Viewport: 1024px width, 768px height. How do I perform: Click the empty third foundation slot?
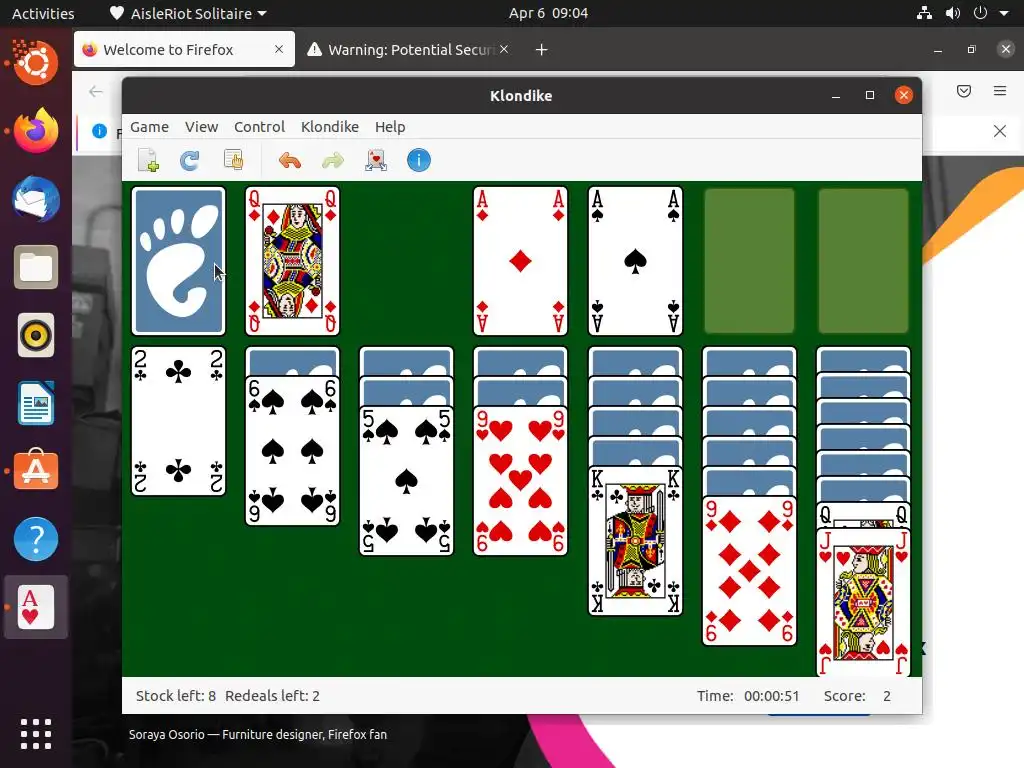coord(749,261)
